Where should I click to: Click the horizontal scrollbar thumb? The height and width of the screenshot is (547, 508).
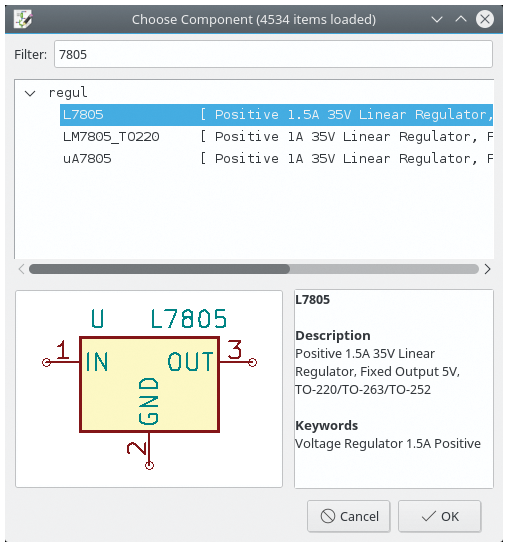tap(159, 269)
